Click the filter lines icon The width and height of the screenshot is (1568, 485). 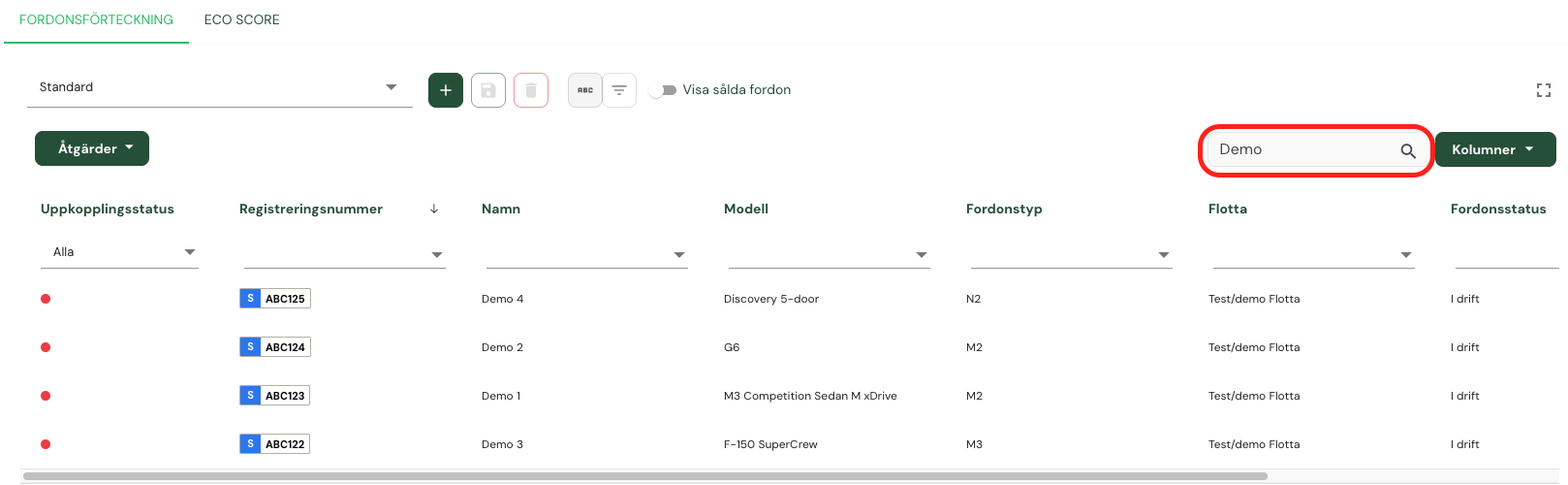point(619,90)
